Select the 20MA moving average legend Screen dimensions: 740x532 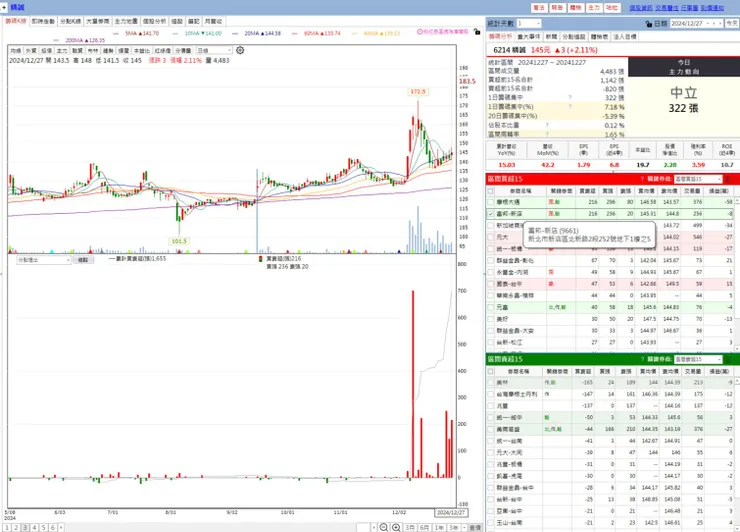coord(257,34)
